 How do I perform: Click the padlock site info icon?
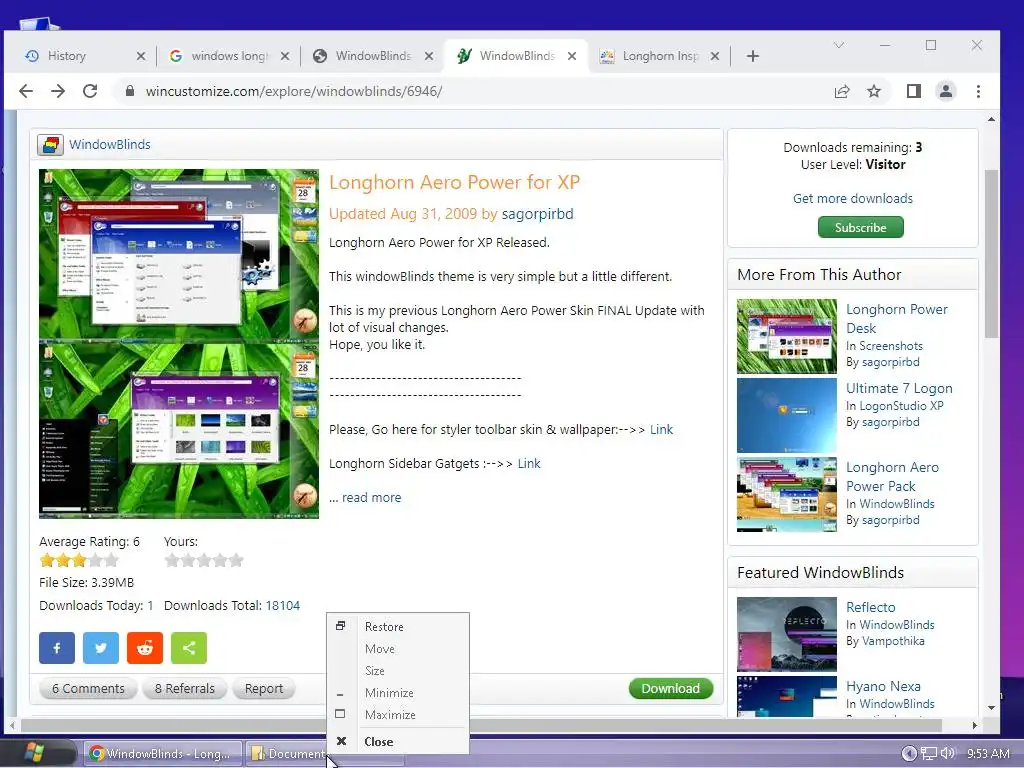click(x=129, y=91)
